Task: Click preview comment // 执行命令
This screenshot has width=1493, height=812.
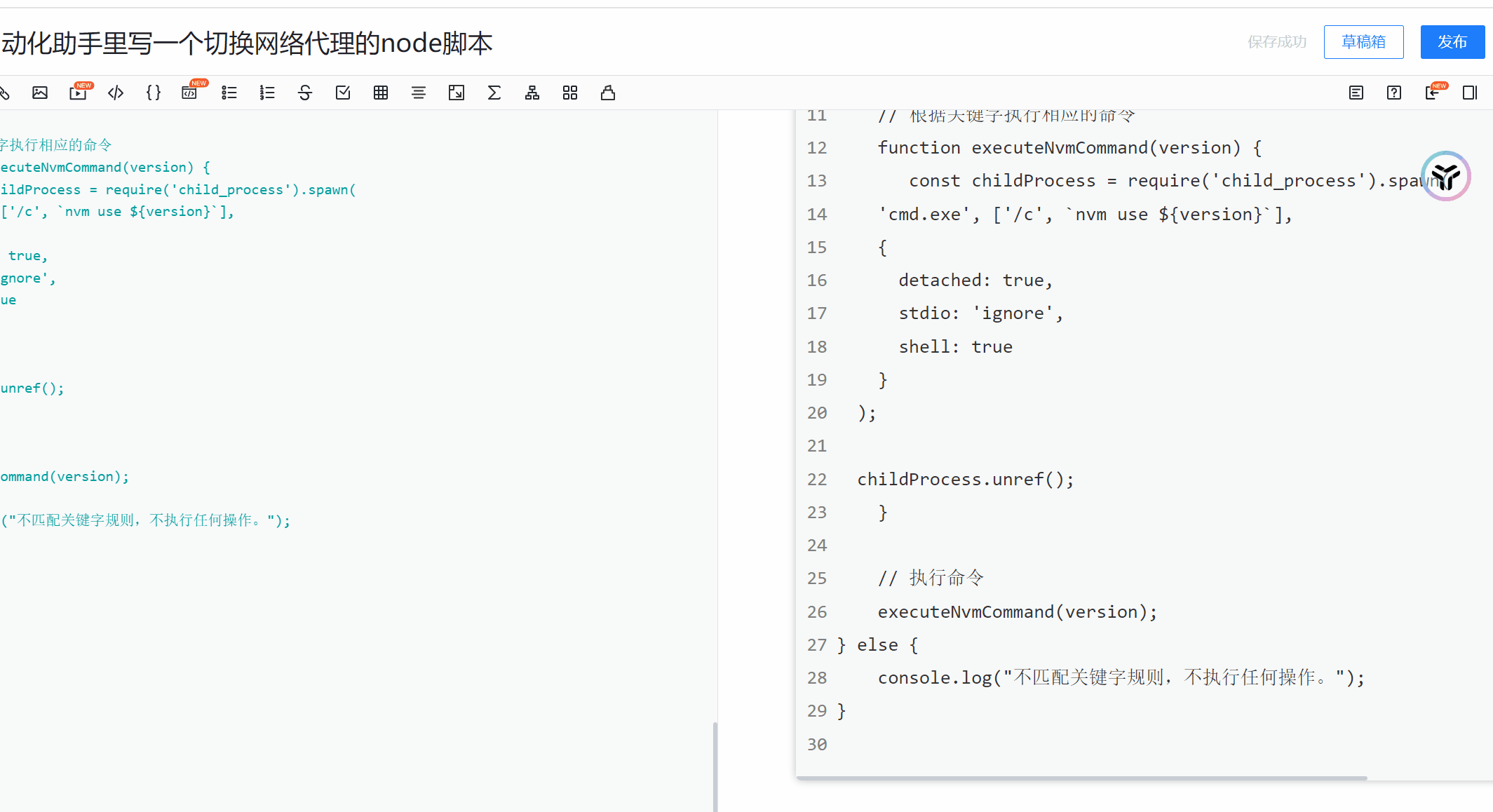Action: coord(931,578)
